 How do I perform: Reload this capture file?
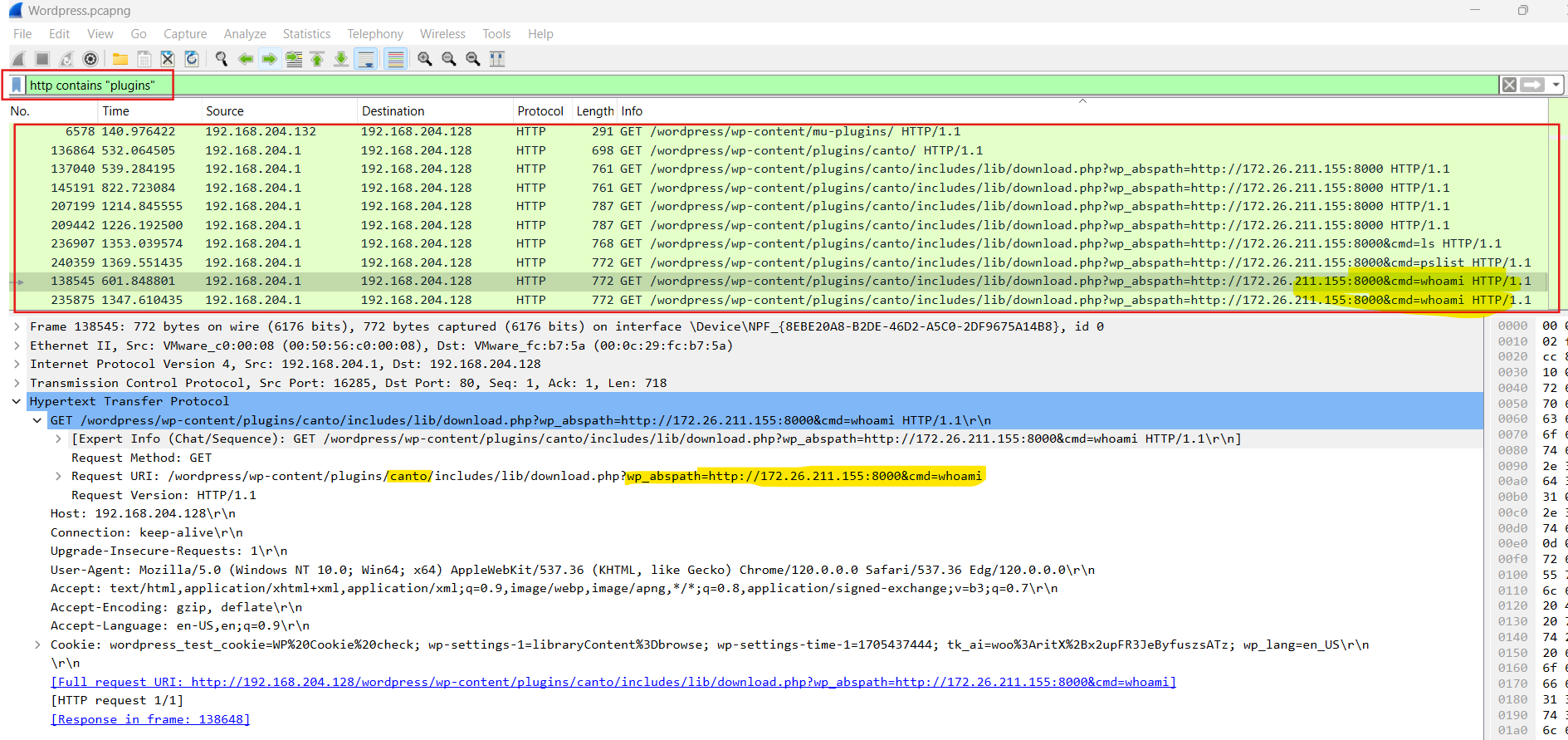[192, 59]
